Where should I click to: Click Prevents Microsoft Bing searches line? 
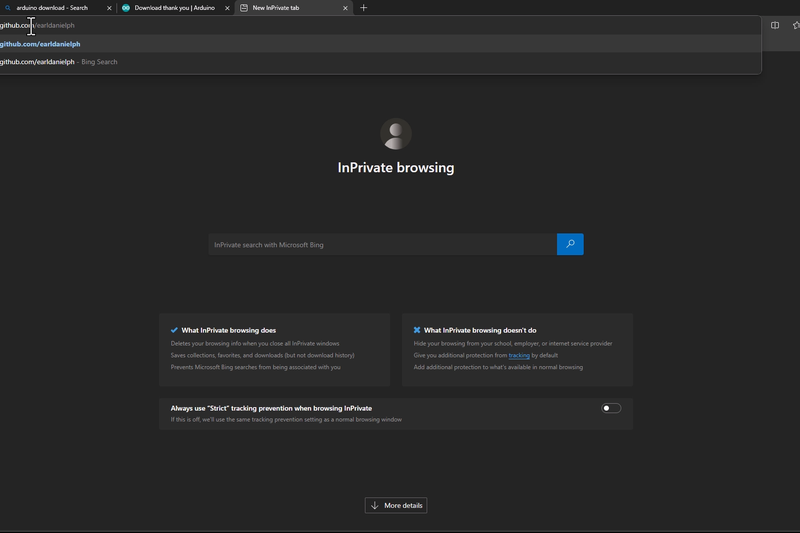click(256, 367)
